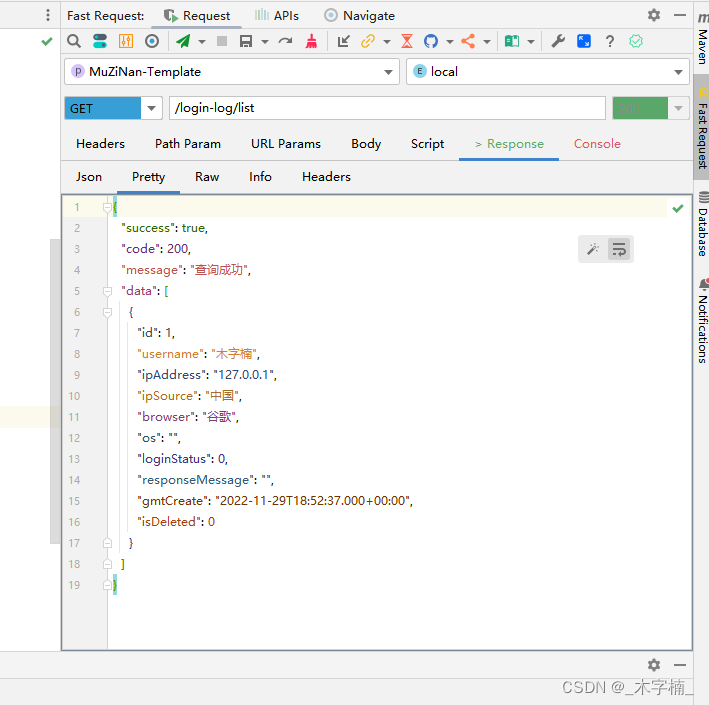
Task: Click the /login-log/list URL field
Action: click(387, 108)
